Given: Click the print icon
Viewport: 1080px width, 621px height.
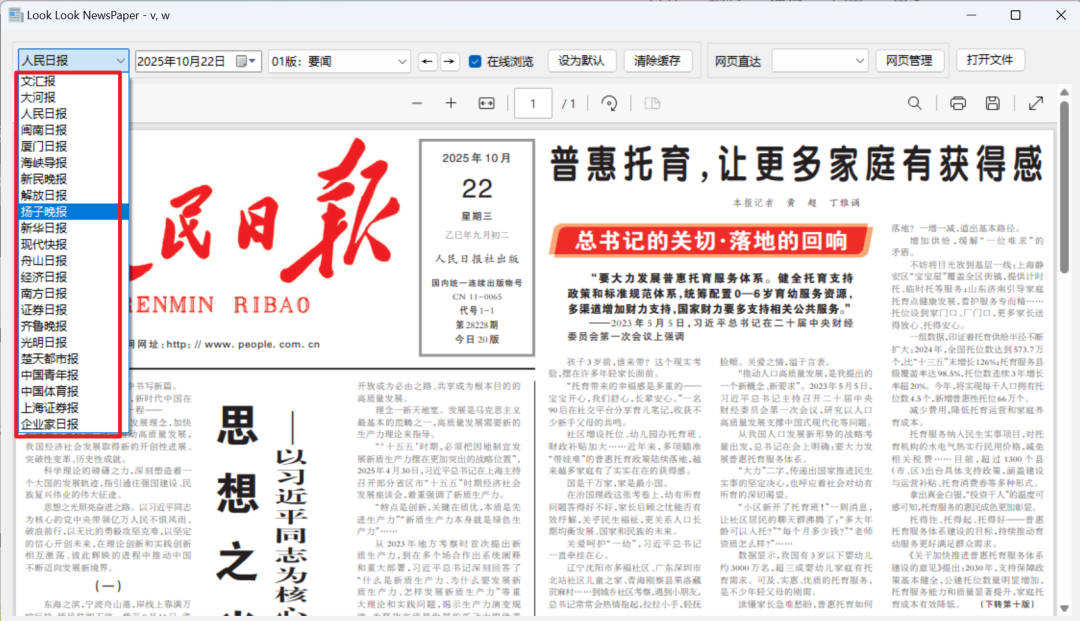Looking at the screenshot, I should coord(957,102).
